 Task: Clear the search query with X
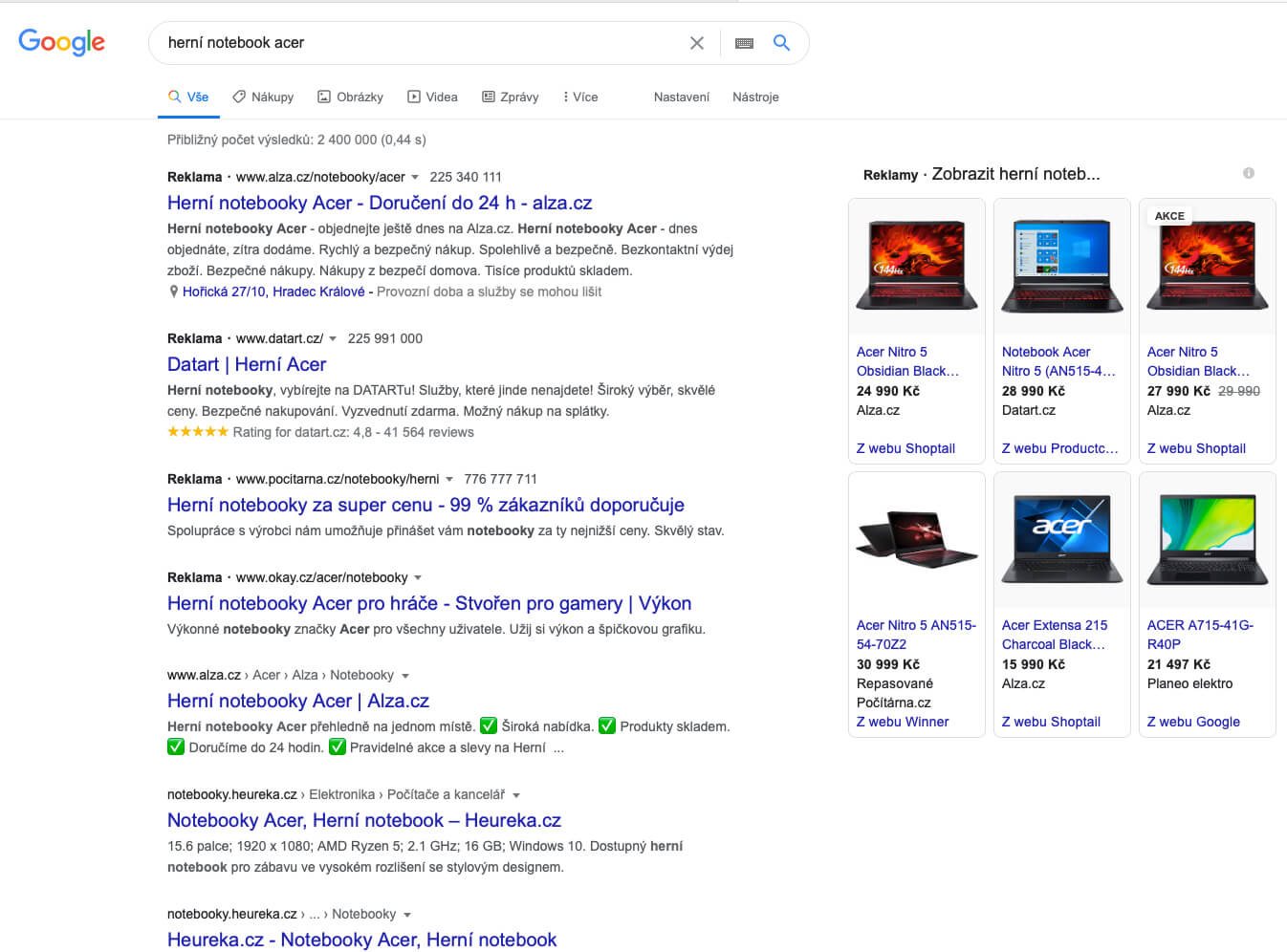pos(697,43)
